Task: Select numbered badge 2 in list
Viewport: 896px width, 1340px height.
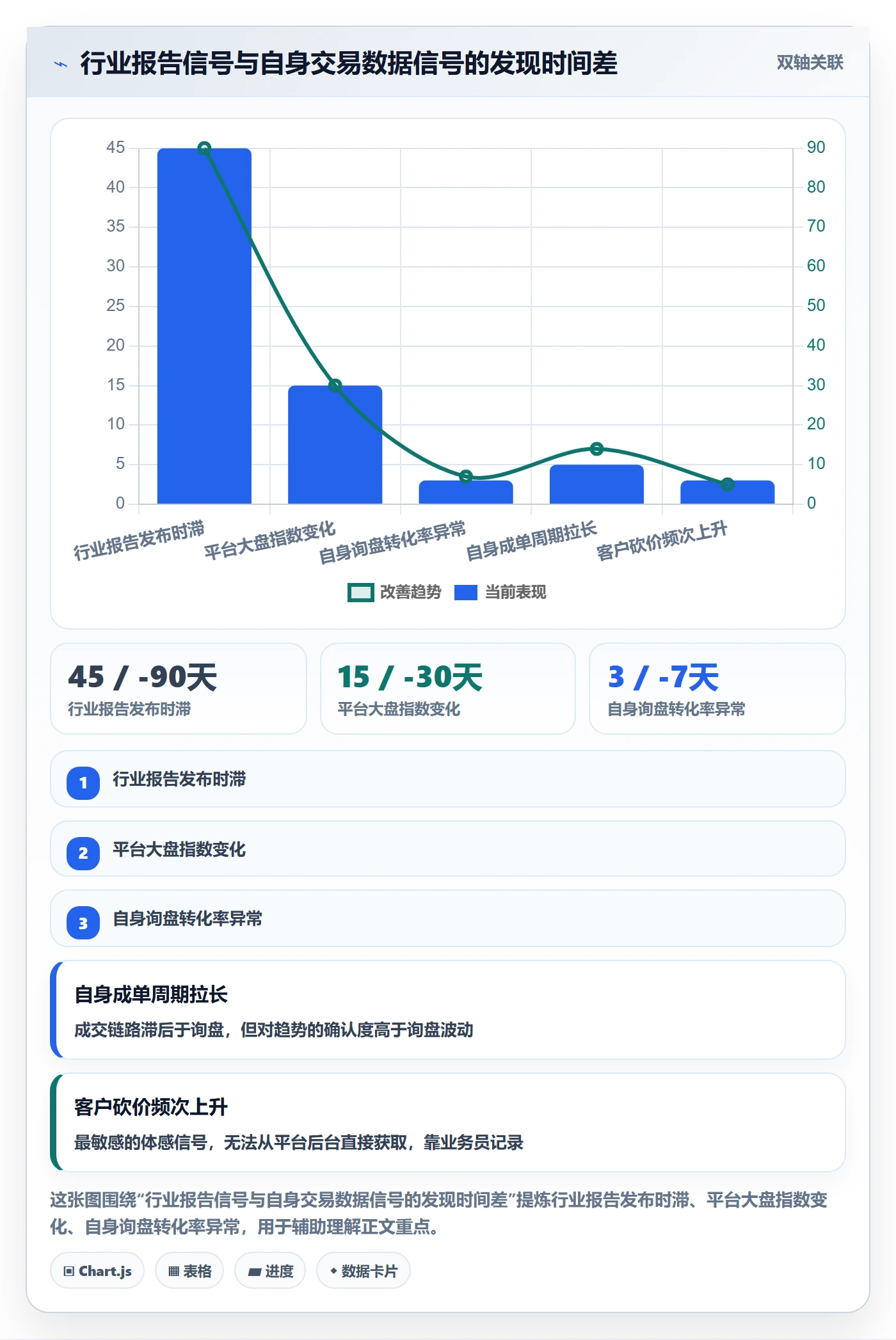Action: coord(83,853)
